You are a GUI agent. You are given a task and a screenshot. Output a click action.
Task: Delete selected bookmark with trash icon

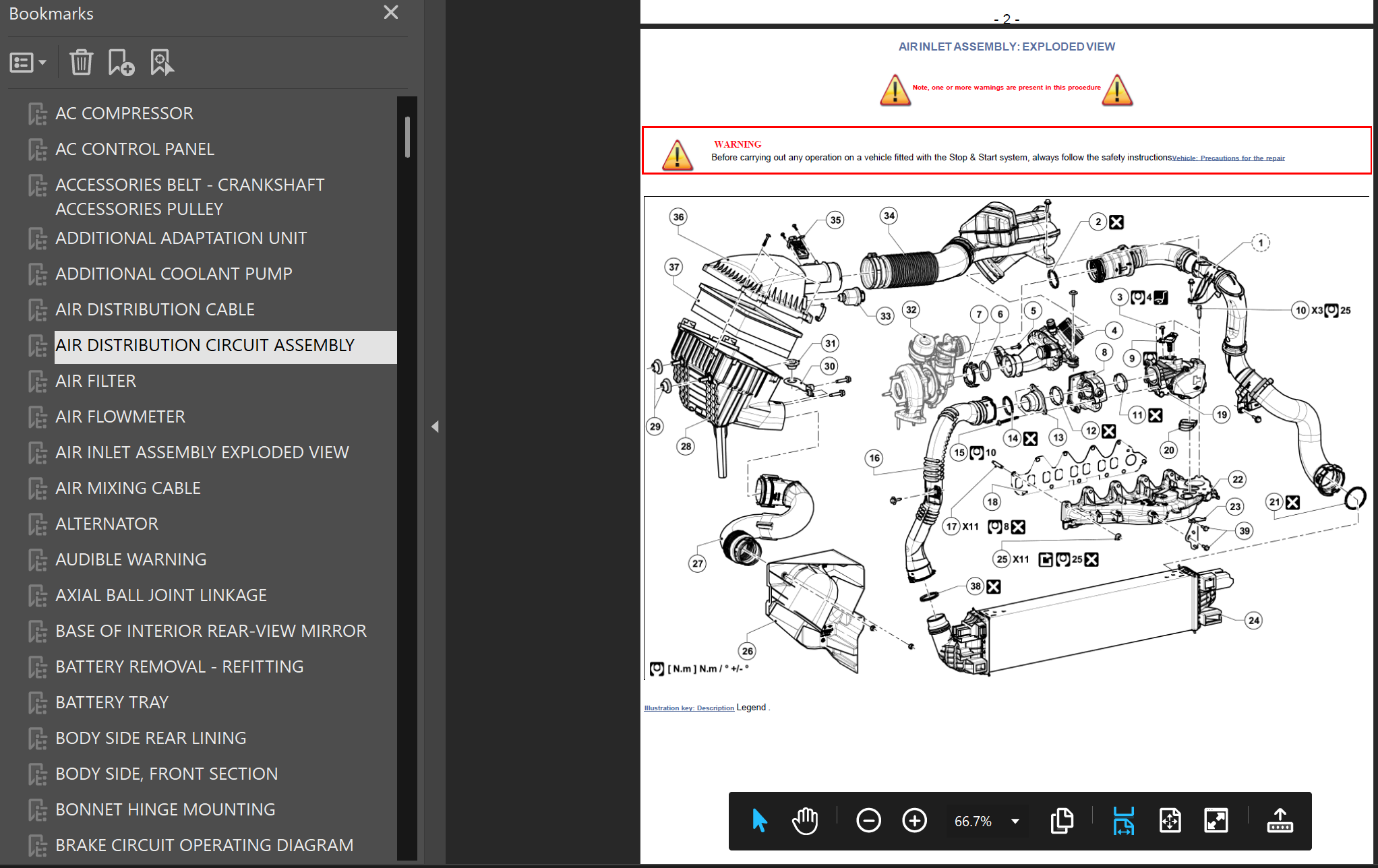click(81, 62)
